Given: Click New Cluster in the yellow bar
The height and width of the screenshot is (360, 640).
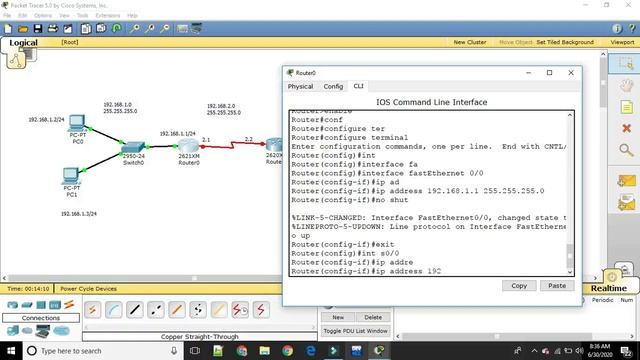Looking at the screenshot, I should click(x=470, y=42).
